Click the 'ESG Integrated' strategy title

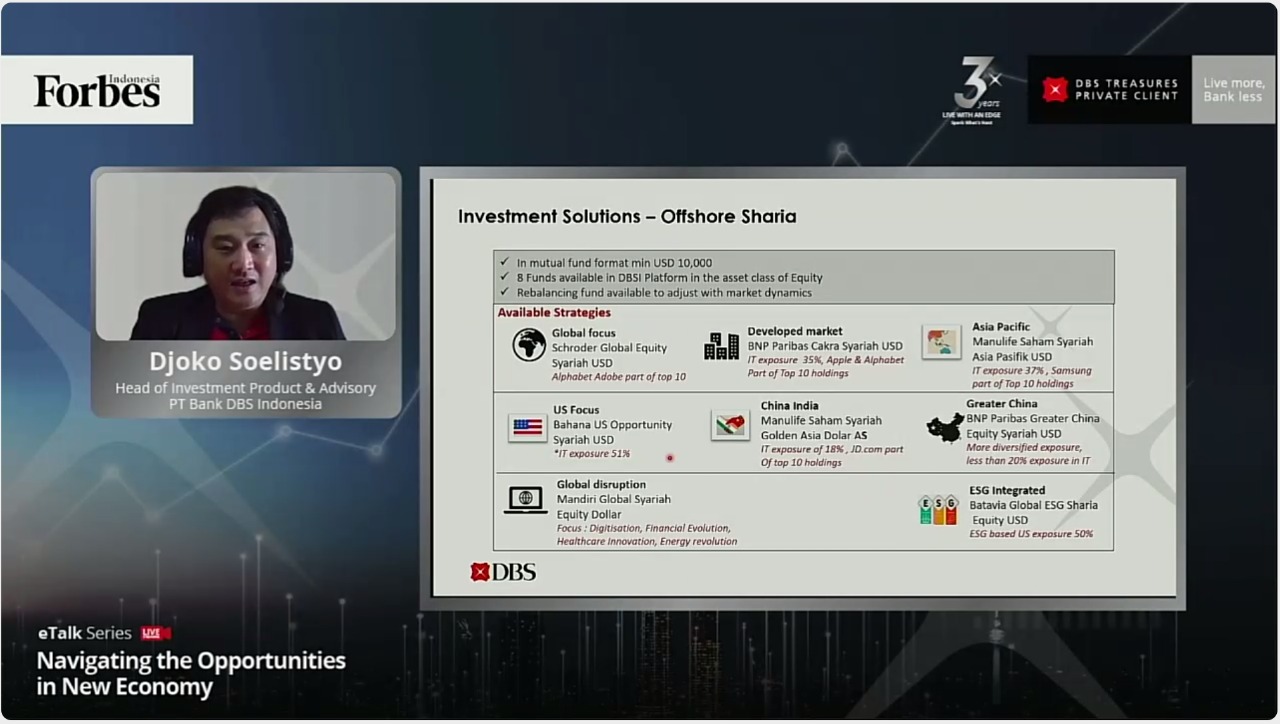click(x=1007, y=491)
